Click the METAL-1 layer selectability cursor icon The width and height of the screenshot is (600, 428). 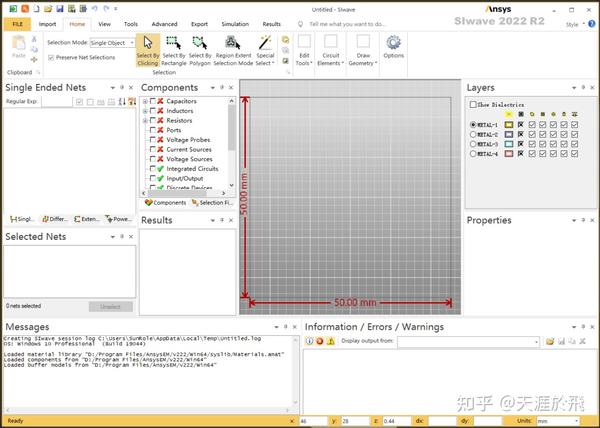(520, 125)
